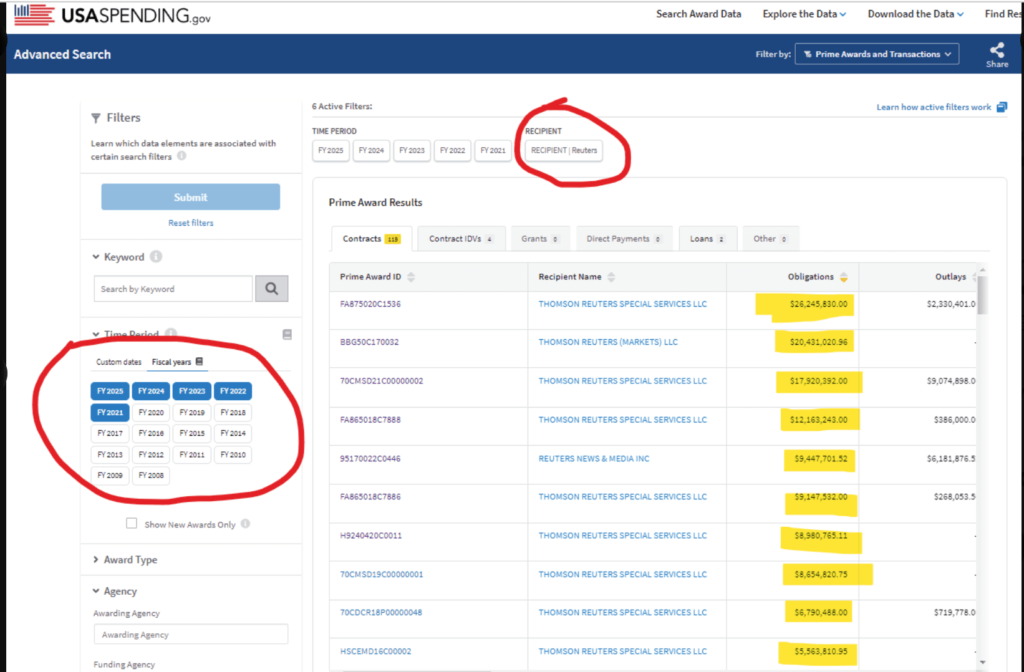Sort by Obligations column arrows
Screen dimensions: 1024x672
(844, 277)
